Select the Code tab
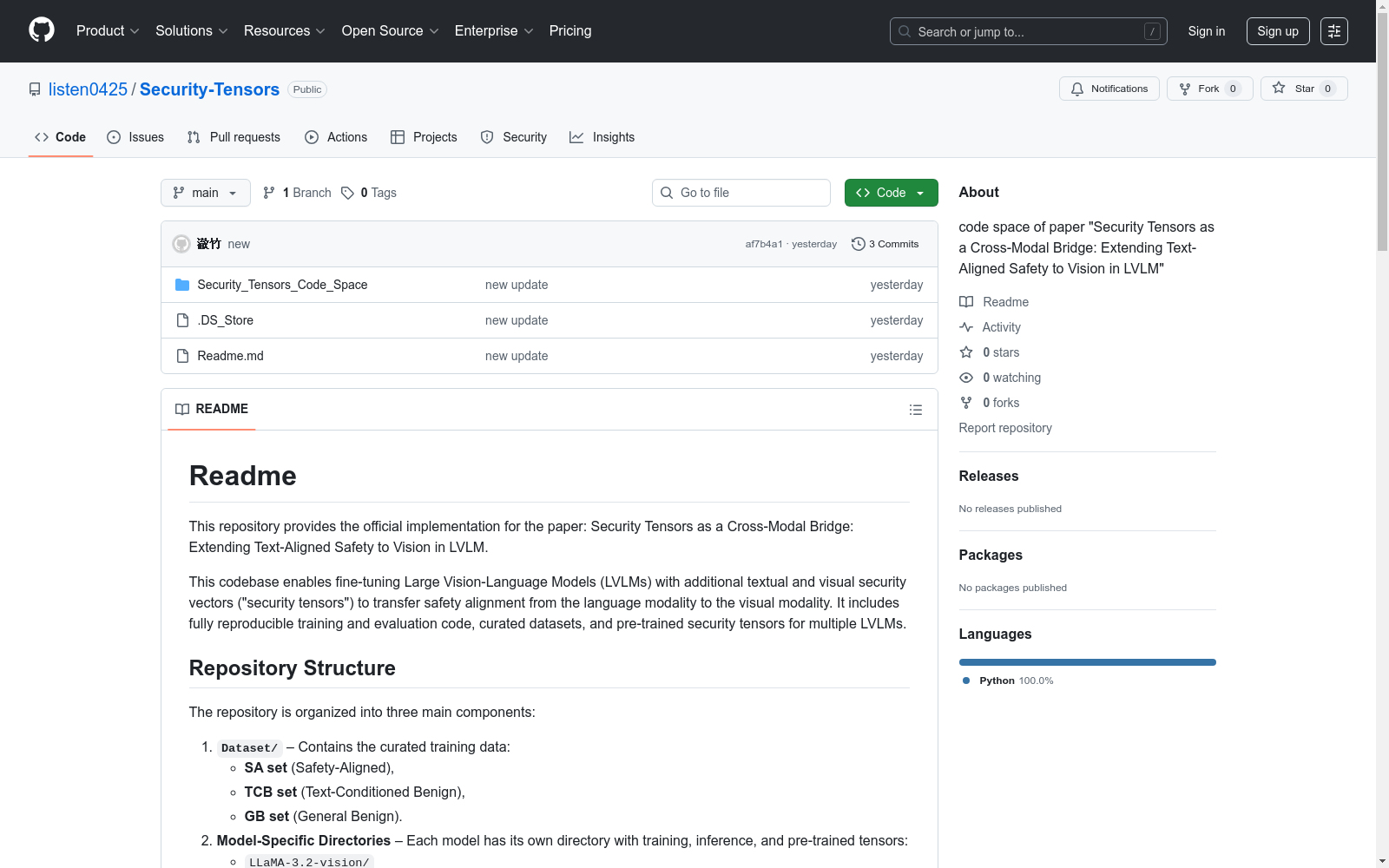 (61, 137)
